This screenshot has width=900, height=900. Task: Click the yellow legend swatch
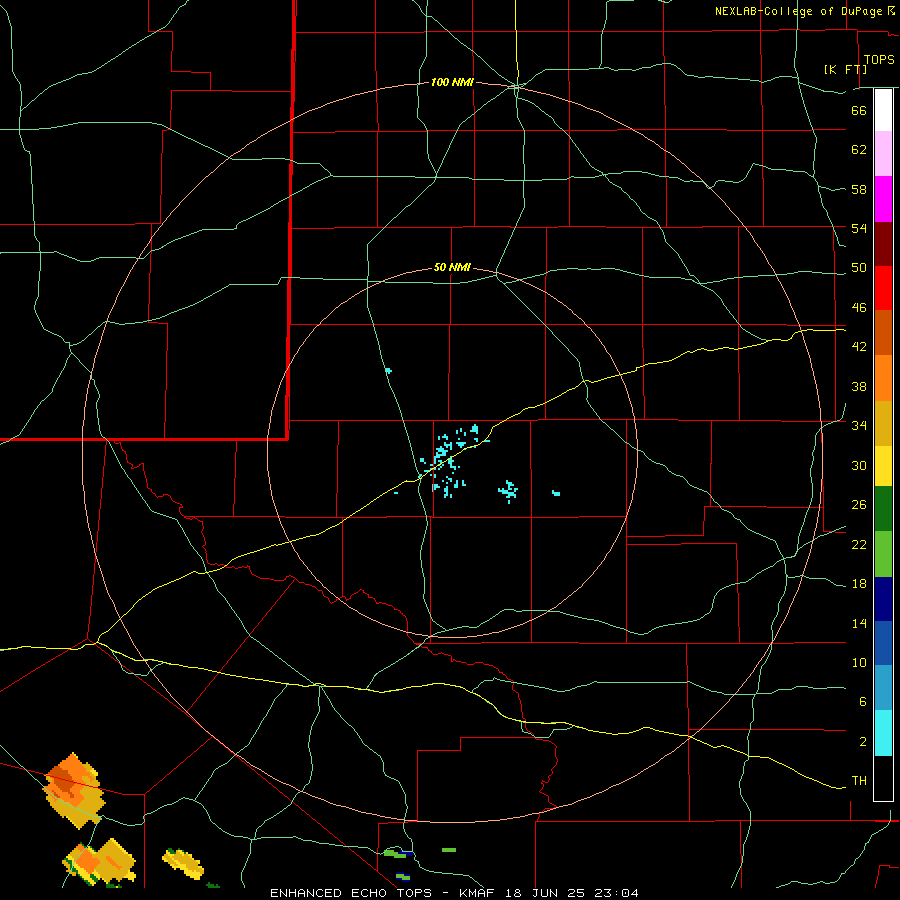click(883, 466)
